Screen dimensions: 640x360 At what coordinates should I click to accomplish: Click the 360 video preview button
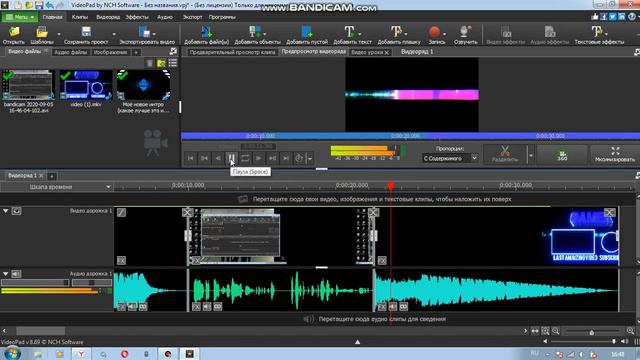coord(562,155)
